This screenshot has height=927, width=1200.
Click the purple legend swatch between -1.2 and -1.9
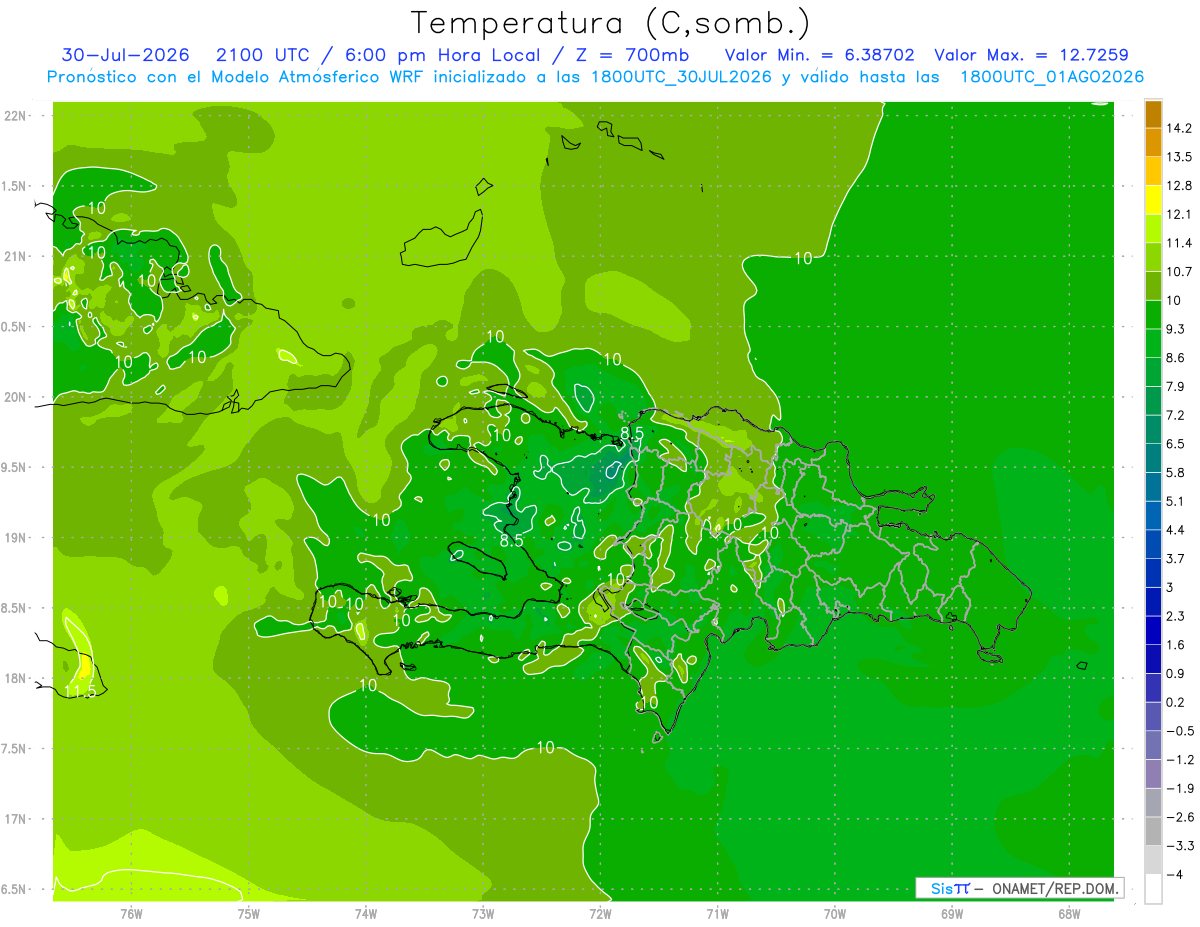point(1153,774)
